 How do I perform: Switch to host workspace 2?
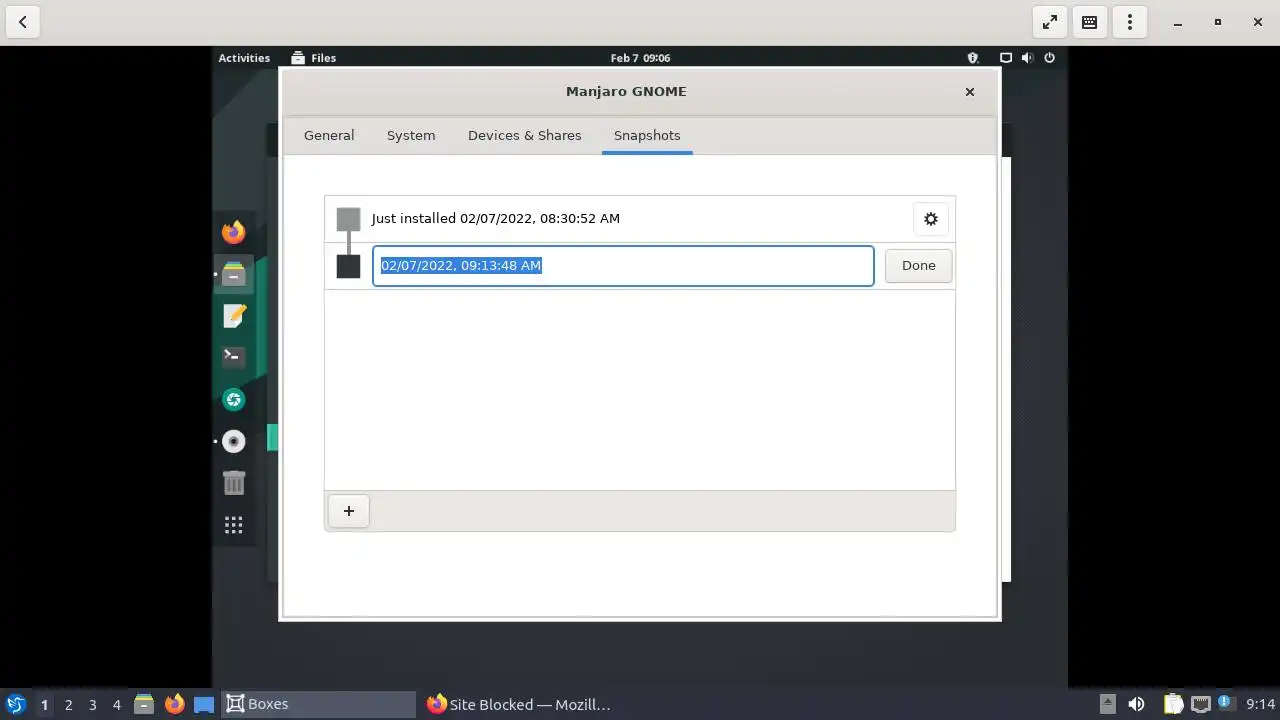click(x=68, y=704)
